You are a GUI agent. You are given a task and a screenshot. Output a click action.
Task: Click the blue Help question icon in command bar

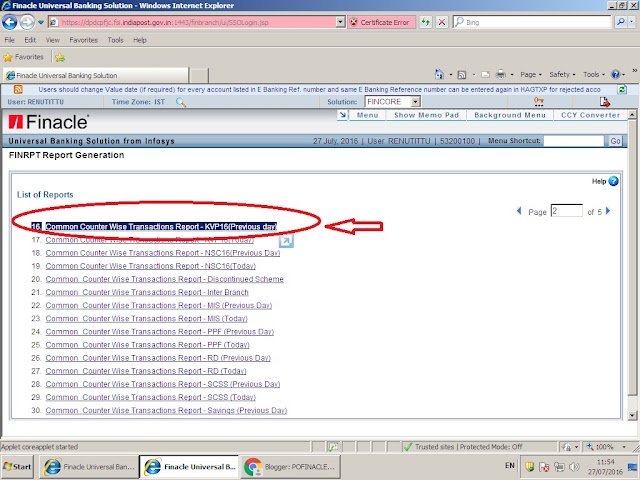(x=615, y=75)
